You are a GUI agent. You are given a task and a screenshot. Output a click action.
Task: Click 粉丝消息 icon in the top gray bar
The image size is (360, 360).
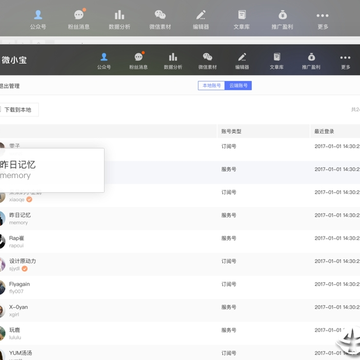coord(79,15)
